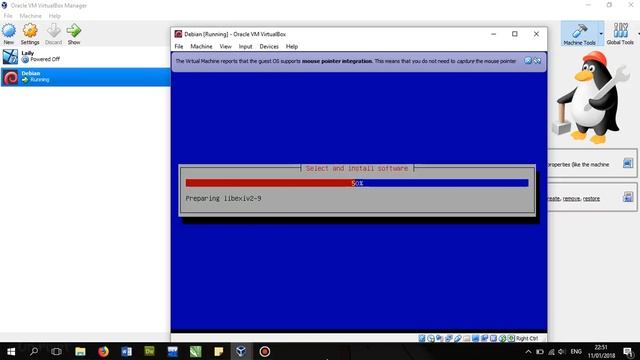
Task: Open the Devices menu in the Debian window
Action: (x=269, y=47)
